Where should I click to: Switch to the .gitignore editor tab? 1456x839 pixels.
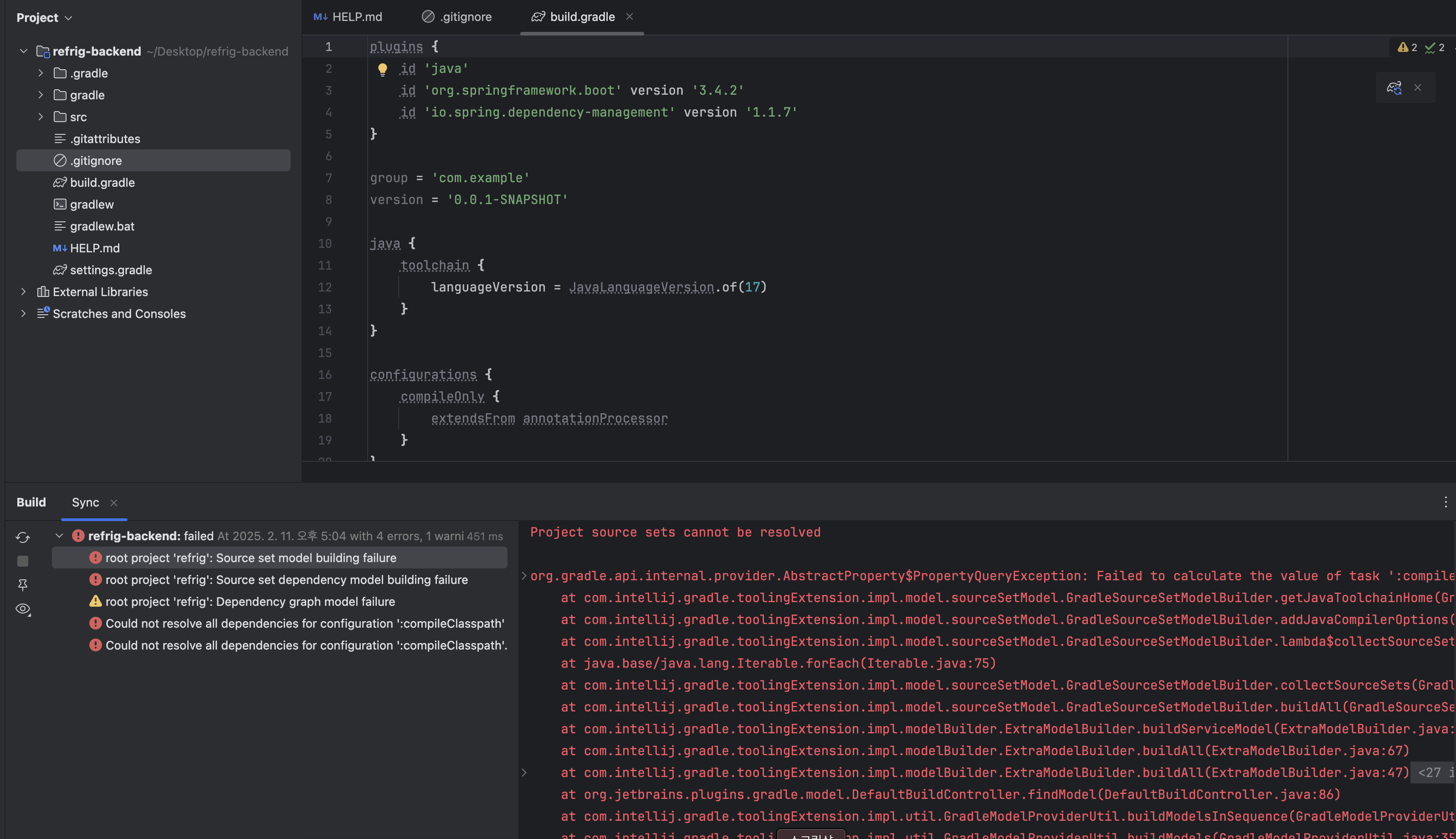457,17
